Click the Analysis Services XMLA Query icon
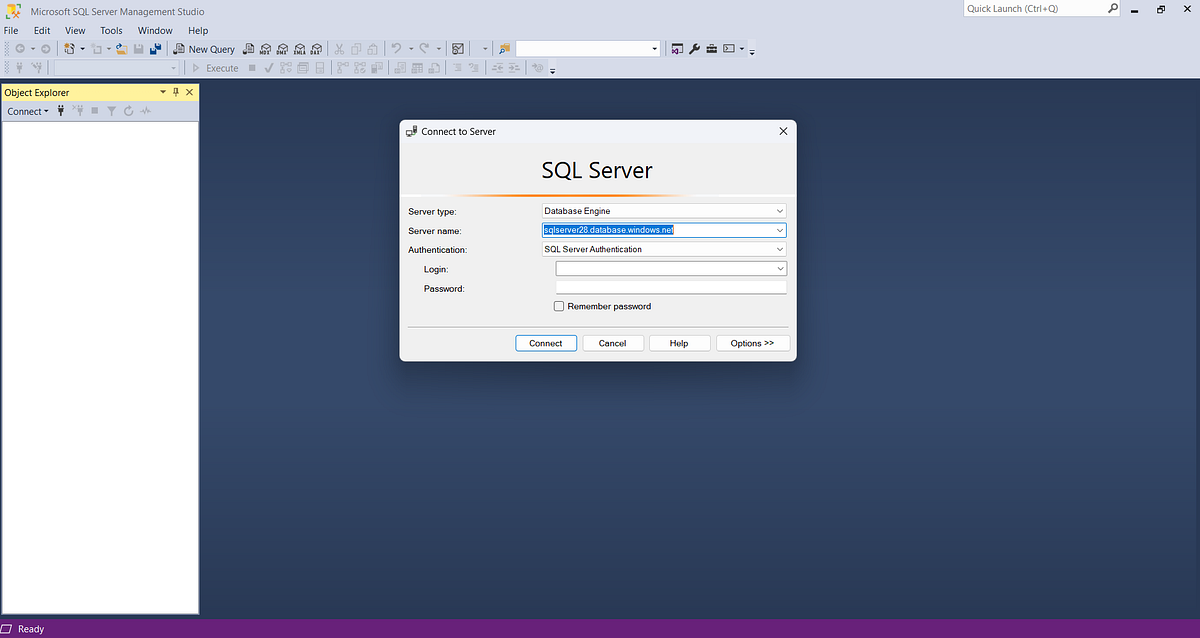 (299, 49)
